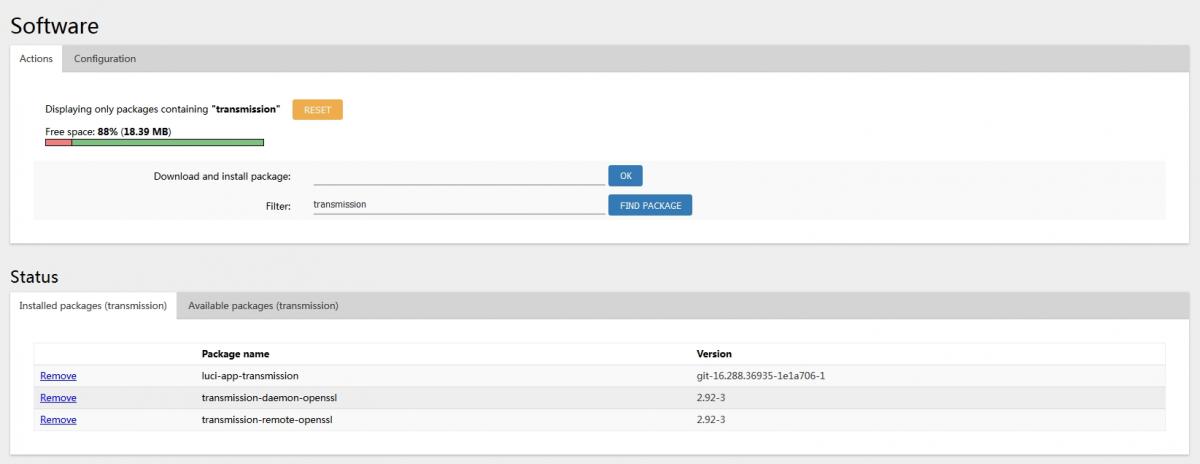Switch to the Actions tab
The height and width of the screenshot is (464, 1200).
click(x=36, y=59)
